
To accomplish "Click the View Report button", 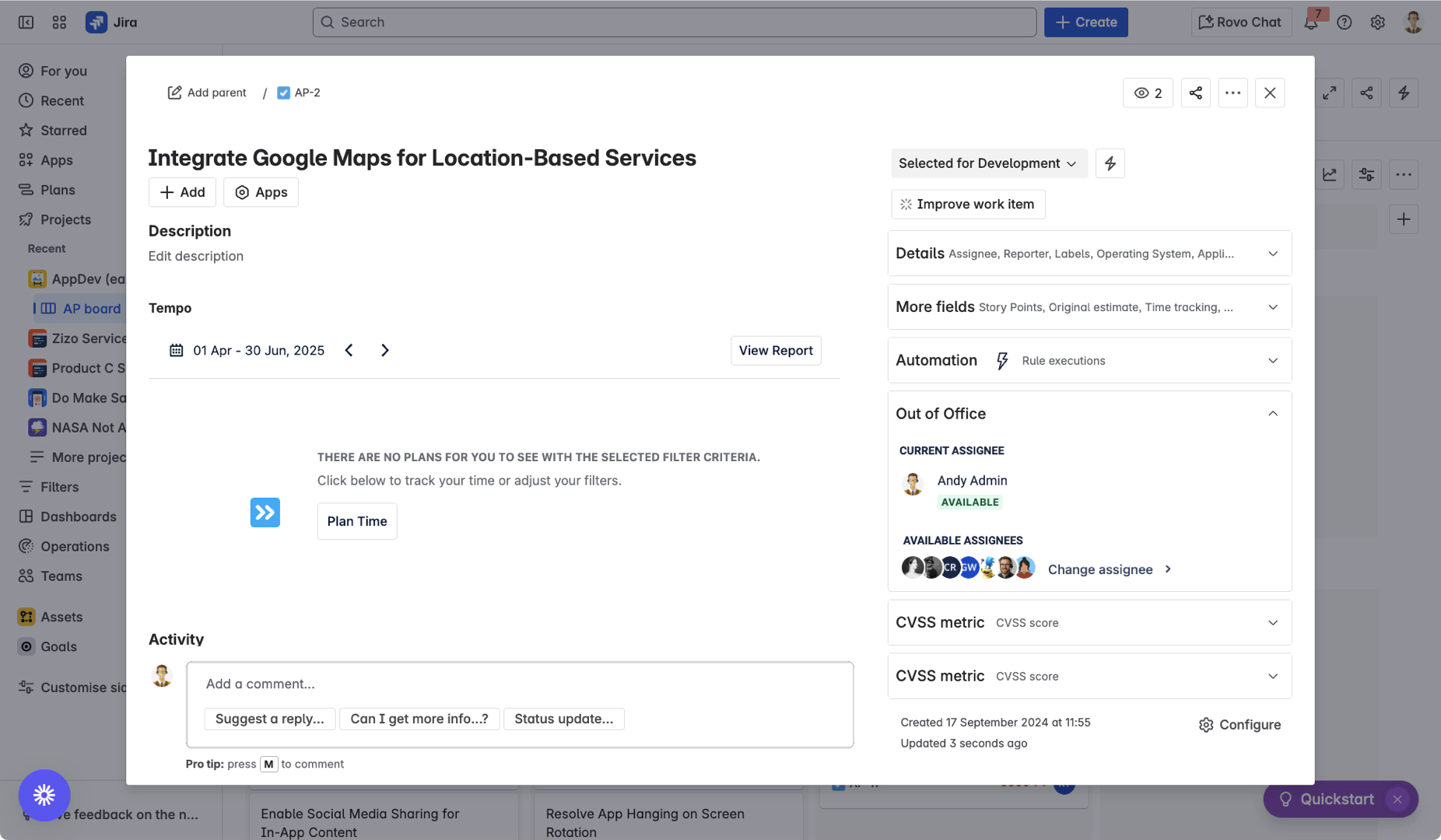I will click(x=775, y=351).
